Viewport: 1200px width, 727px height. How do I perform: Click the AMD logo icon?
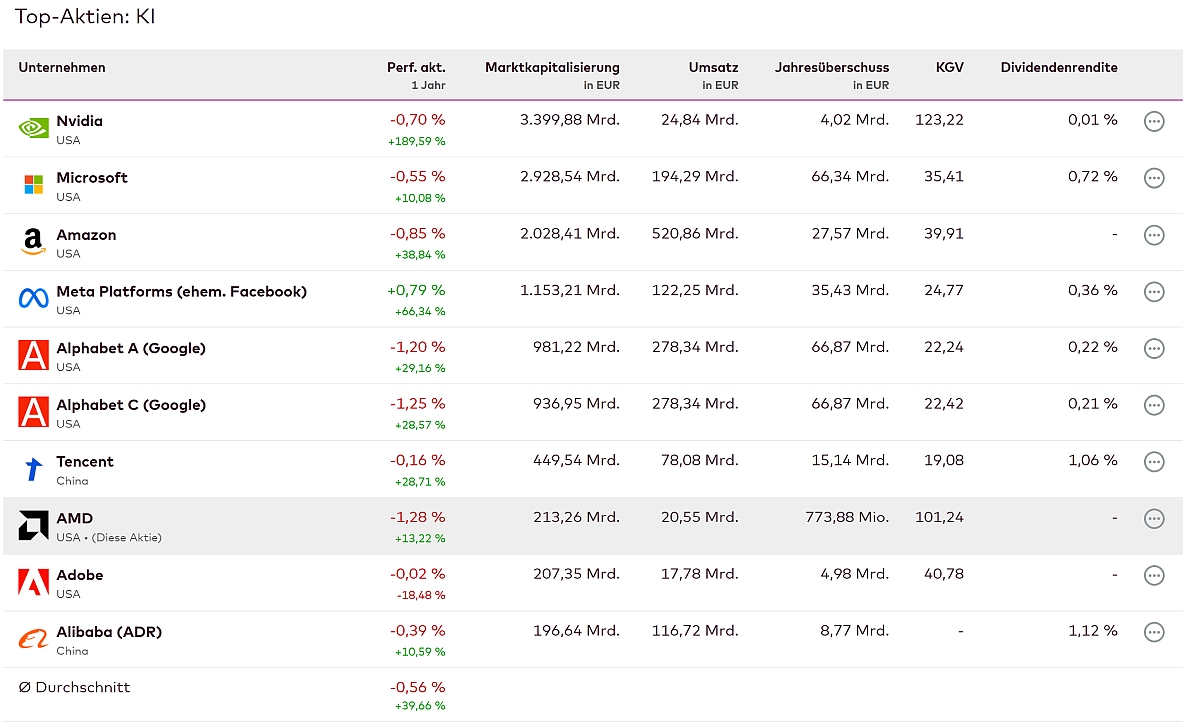[33, 526]
